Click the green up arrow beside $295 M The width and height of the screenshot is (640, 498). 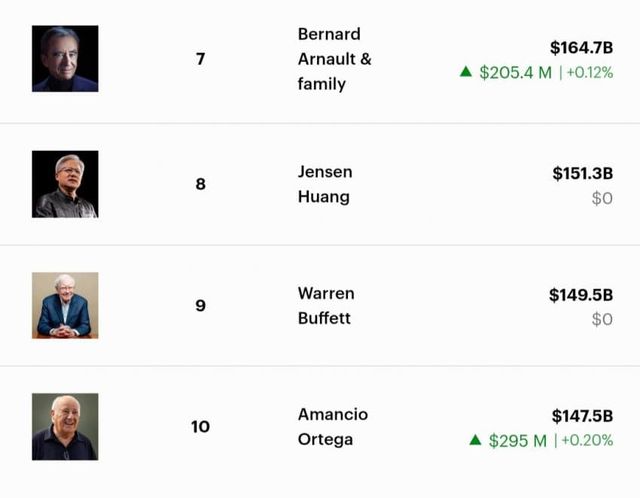click(x=475, y=440)
